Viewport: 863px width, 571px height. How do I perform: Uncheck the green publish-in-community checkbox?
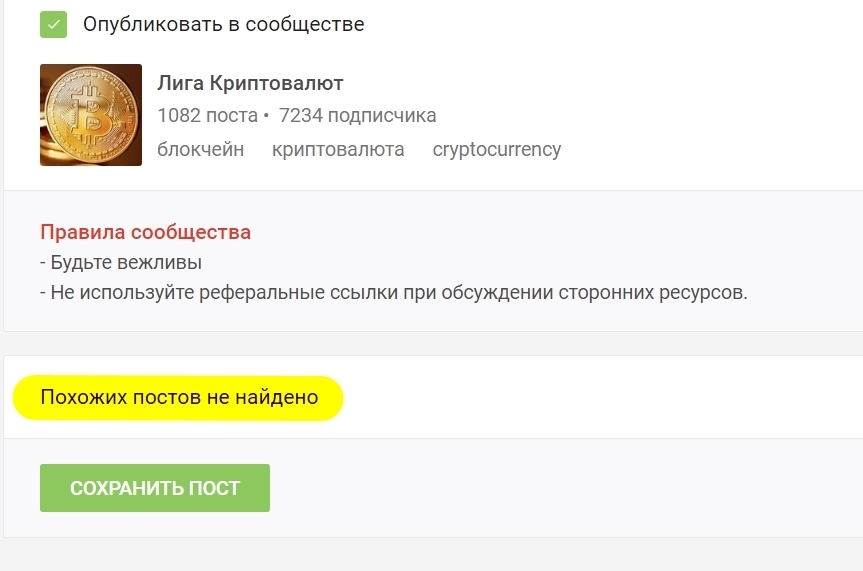(53, 24)
